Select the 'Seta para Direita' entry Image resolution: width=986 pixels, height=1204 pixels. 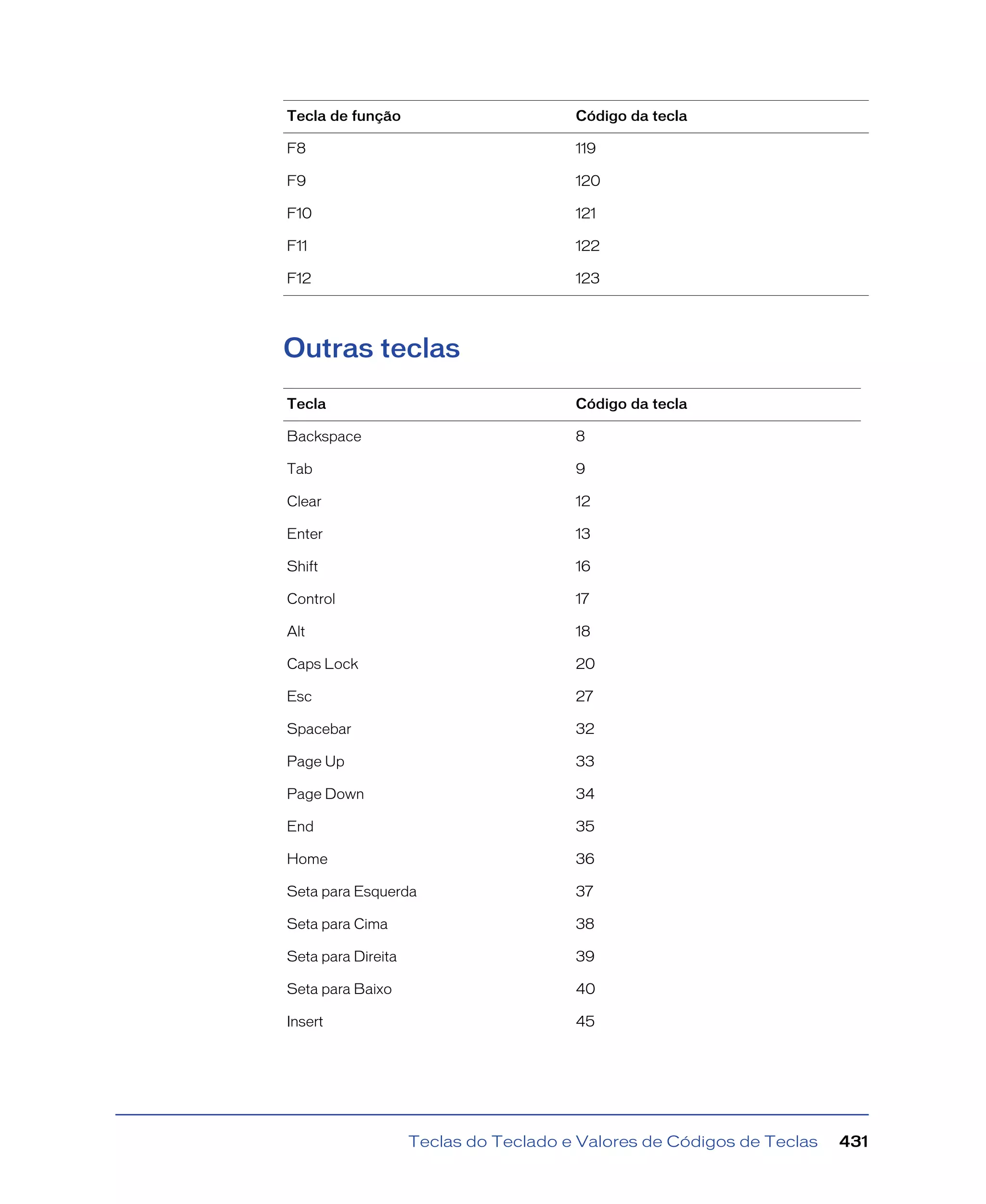coord(342,957)
